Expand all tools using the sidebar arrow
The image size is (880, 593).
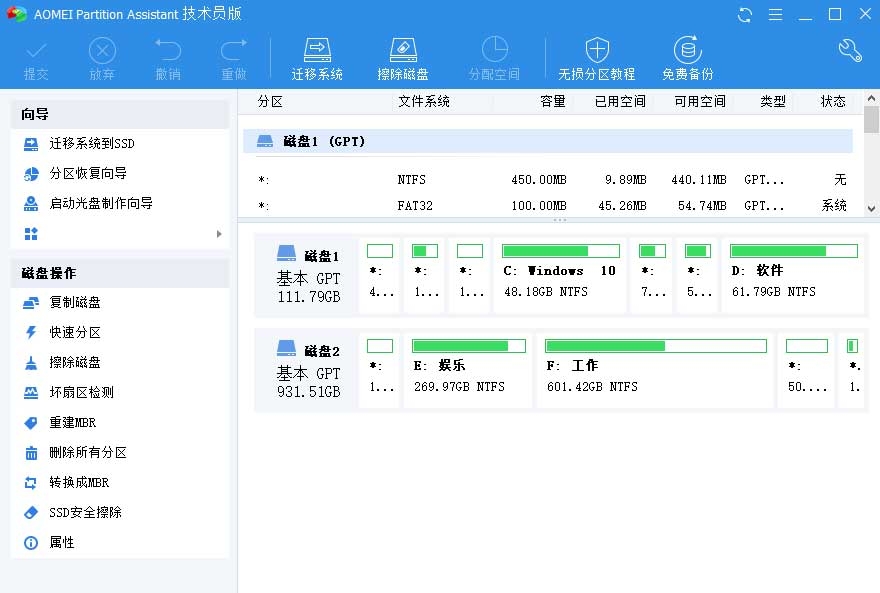pyautogui.click(x=218, y=233)
